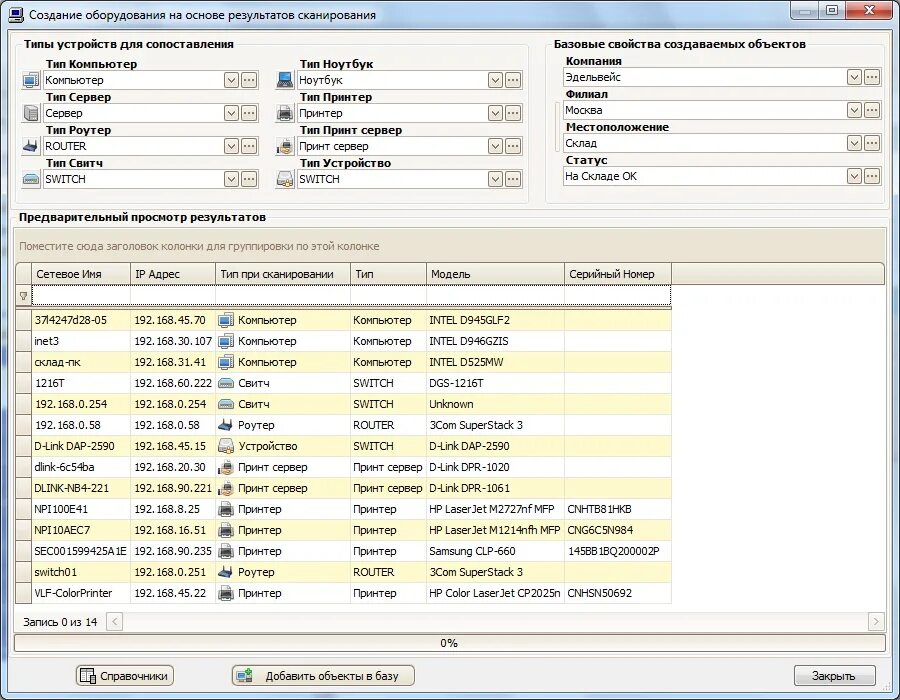Click the print server icon beside Тип Принт сервер
Image resolution: width=900 pixels, height=700 pixels.
pos(285,146)
